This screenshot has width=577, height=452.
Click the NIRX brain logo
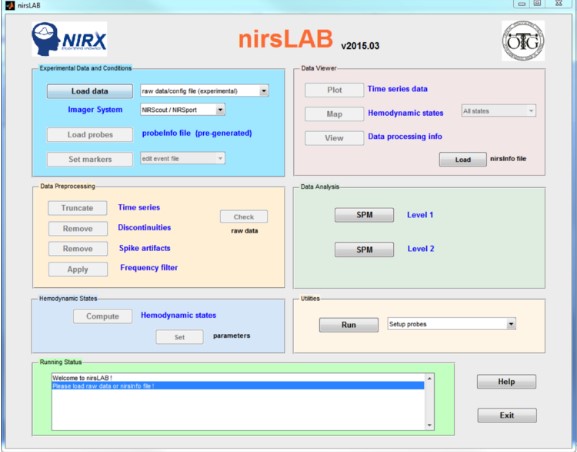pyautogui.click(x=69, y=39)
